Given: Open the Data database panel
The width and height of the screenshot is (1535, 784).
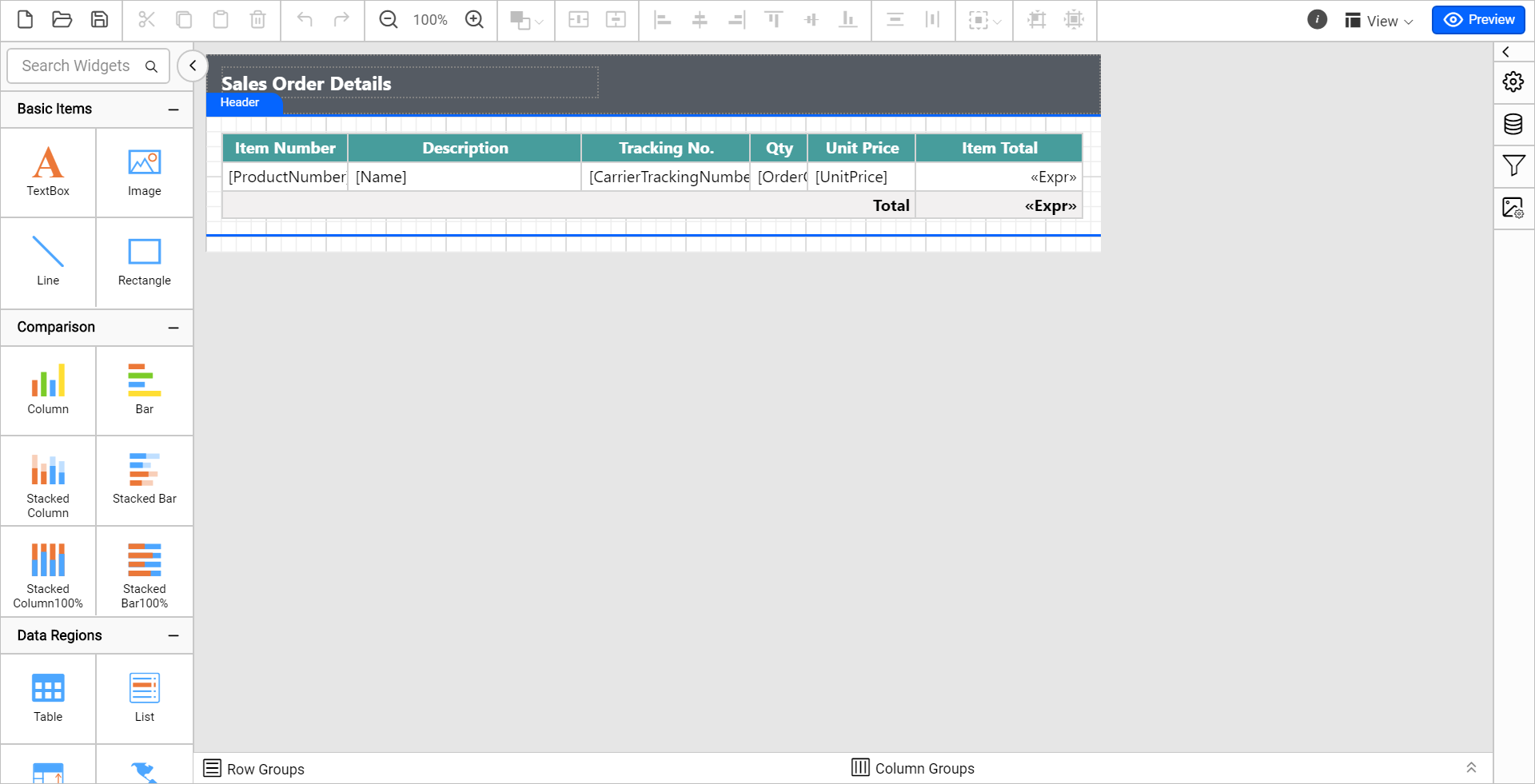Looking at the screenshot, I should (x=1513, y=124).
